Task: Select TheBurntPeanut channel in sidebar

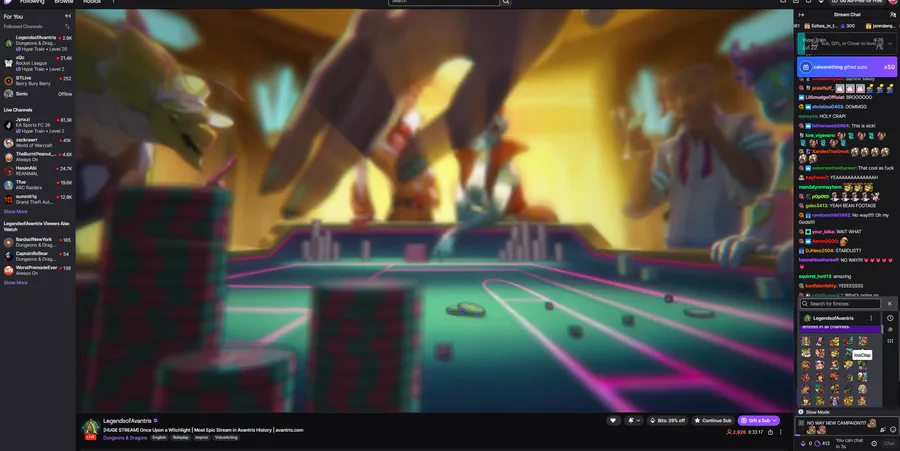Action: pyautogui.click(x=37, y=157)
